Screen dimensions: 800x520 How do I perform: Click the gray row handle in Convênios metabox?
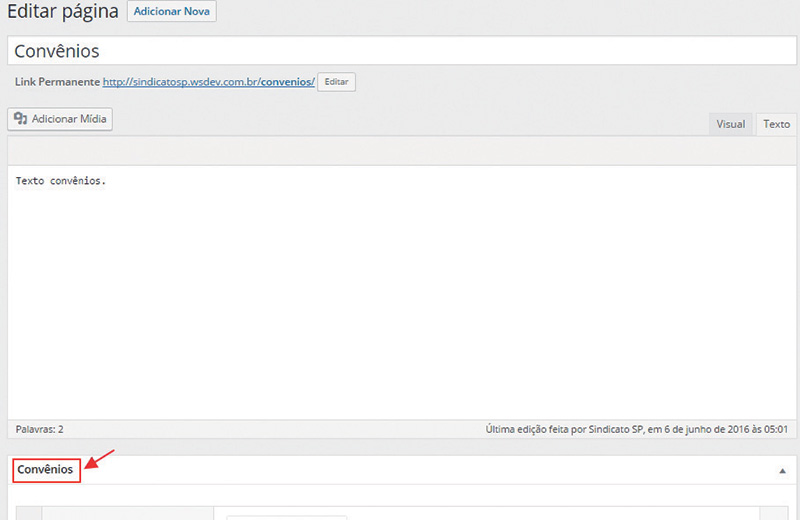(30, 514)
